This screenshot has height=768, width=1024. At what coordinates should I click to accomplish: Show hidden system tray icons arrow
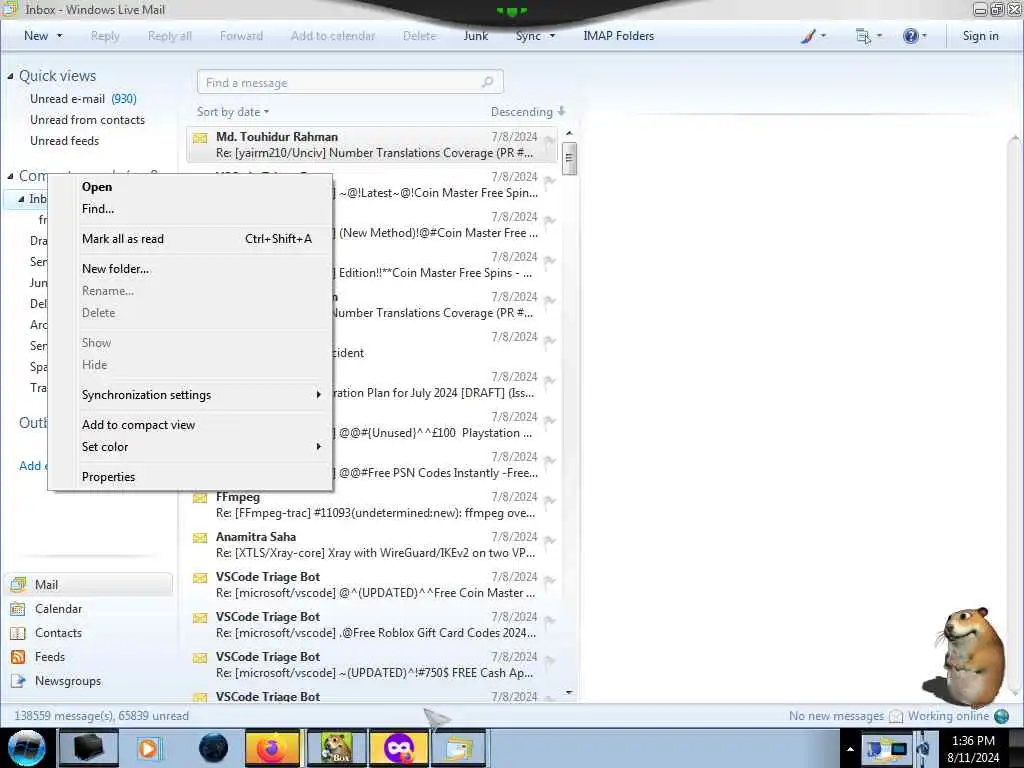pos(850,749)
